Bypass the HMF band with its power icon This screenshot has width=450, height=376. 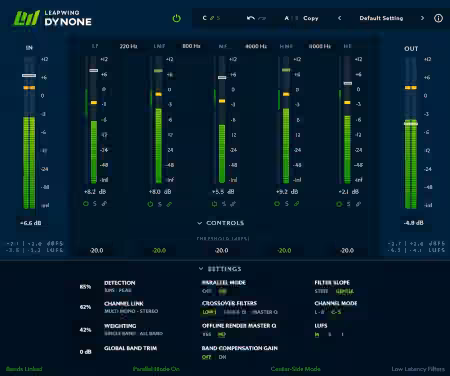[277, 203]
